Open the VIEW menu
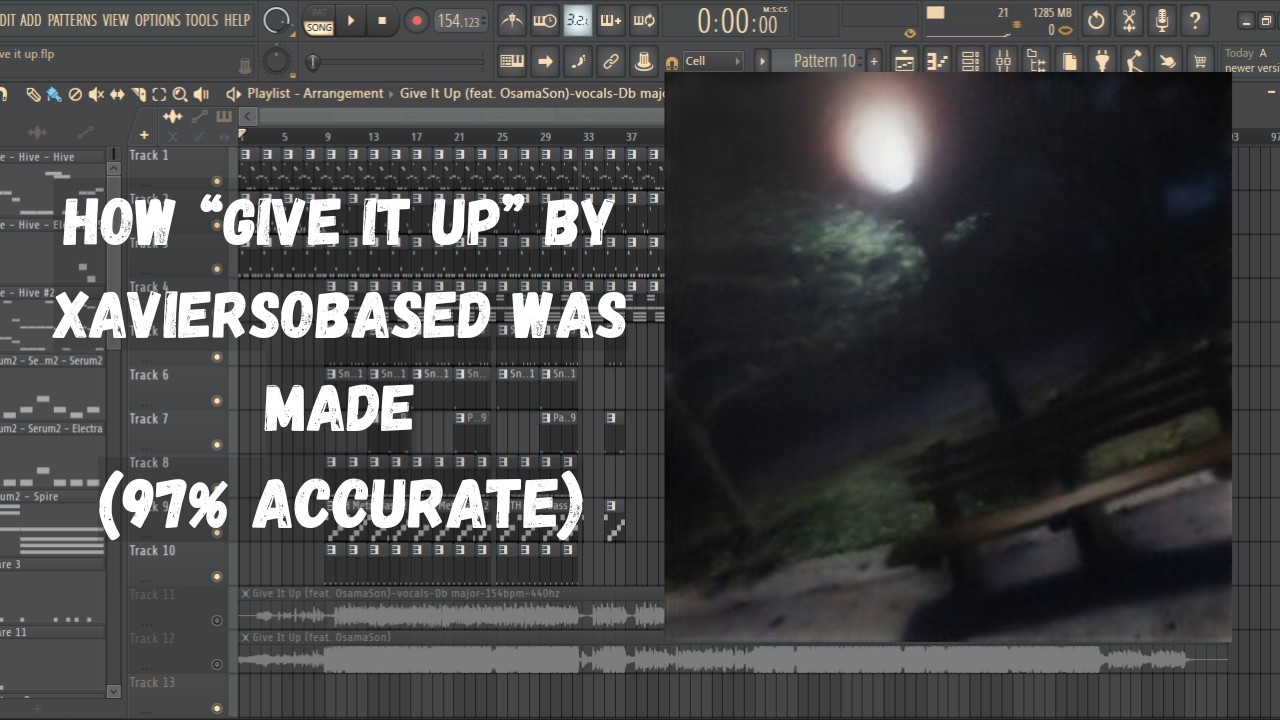The image size is (1280, 720). (115, 20)
